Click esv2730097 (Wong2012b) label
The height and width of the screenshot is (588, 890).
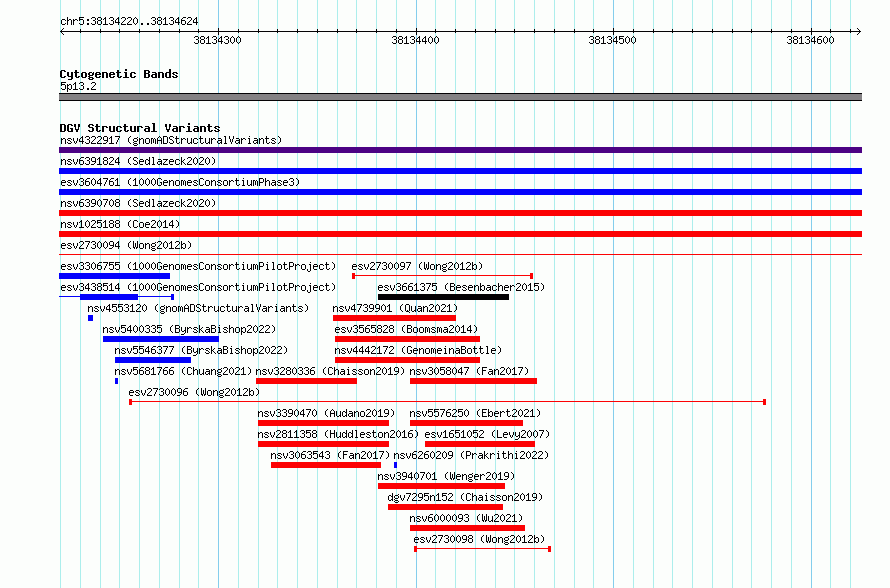point(417,266)
